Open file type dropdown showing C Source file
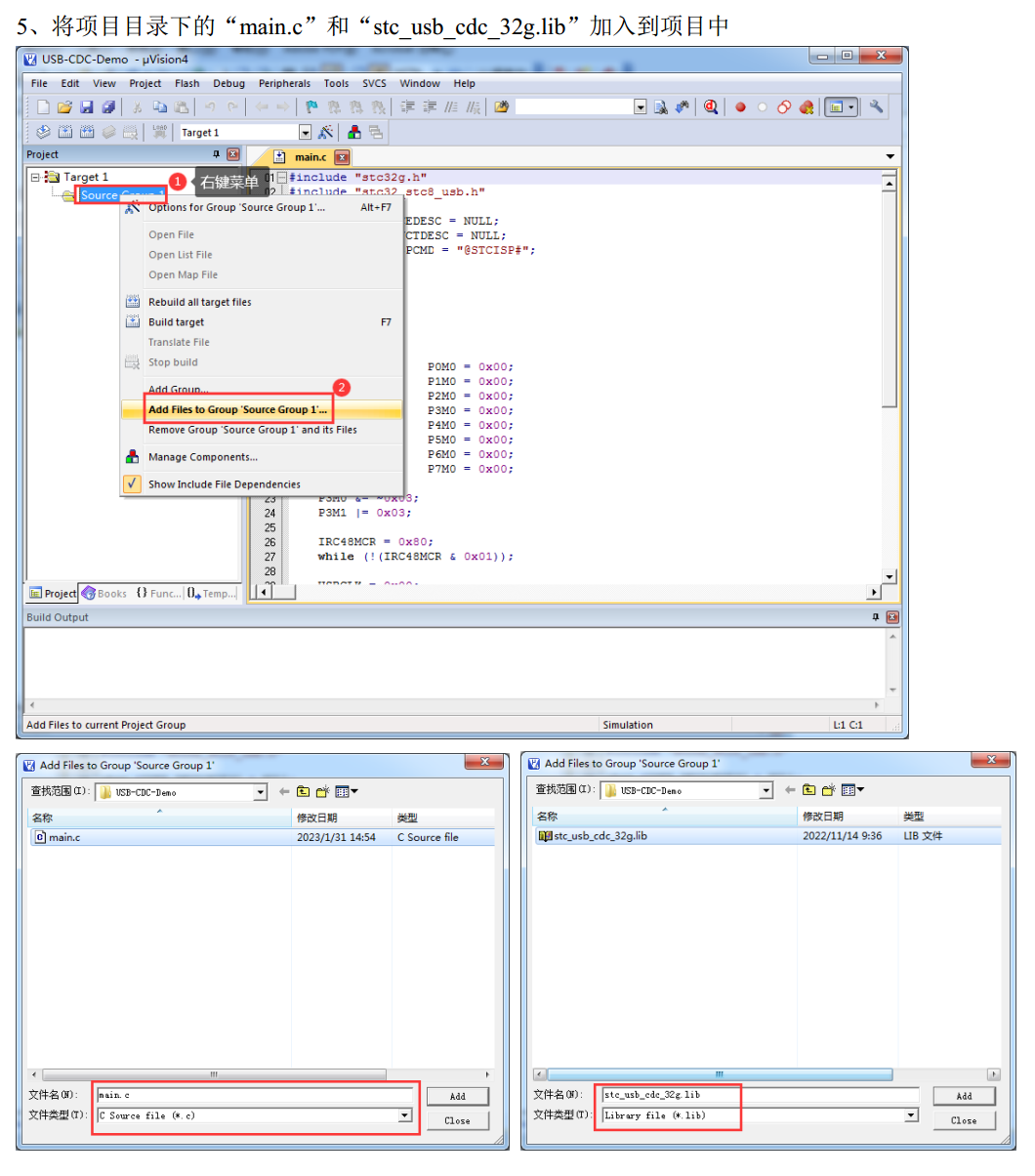This screenshot has height=1176, width=1035. (x=405, y=1115)
